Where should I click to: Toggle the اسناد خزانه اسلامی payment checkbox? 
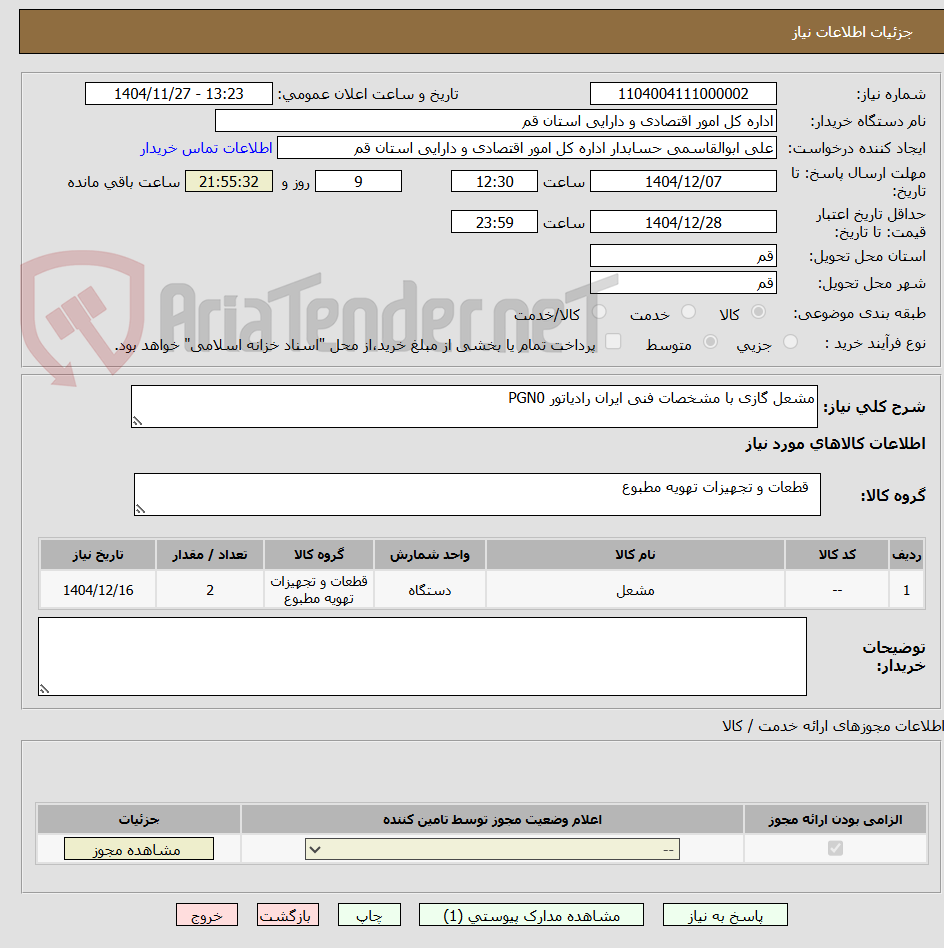pos(613,341)
